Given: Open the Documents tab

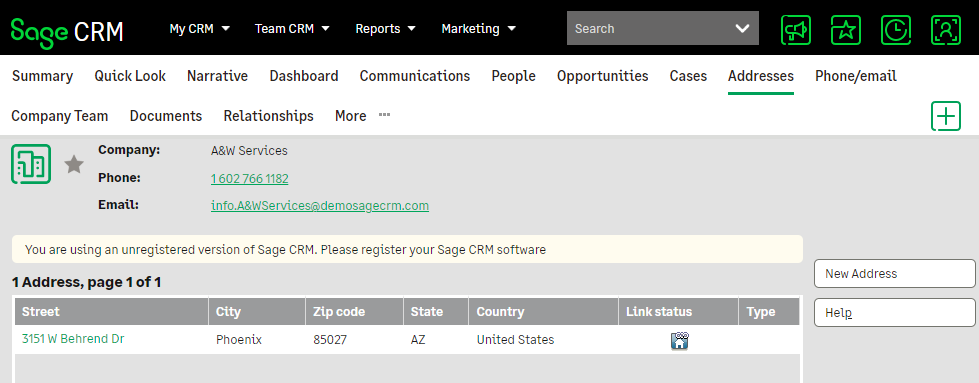Looking at the screenshot, I should point(166,116).
